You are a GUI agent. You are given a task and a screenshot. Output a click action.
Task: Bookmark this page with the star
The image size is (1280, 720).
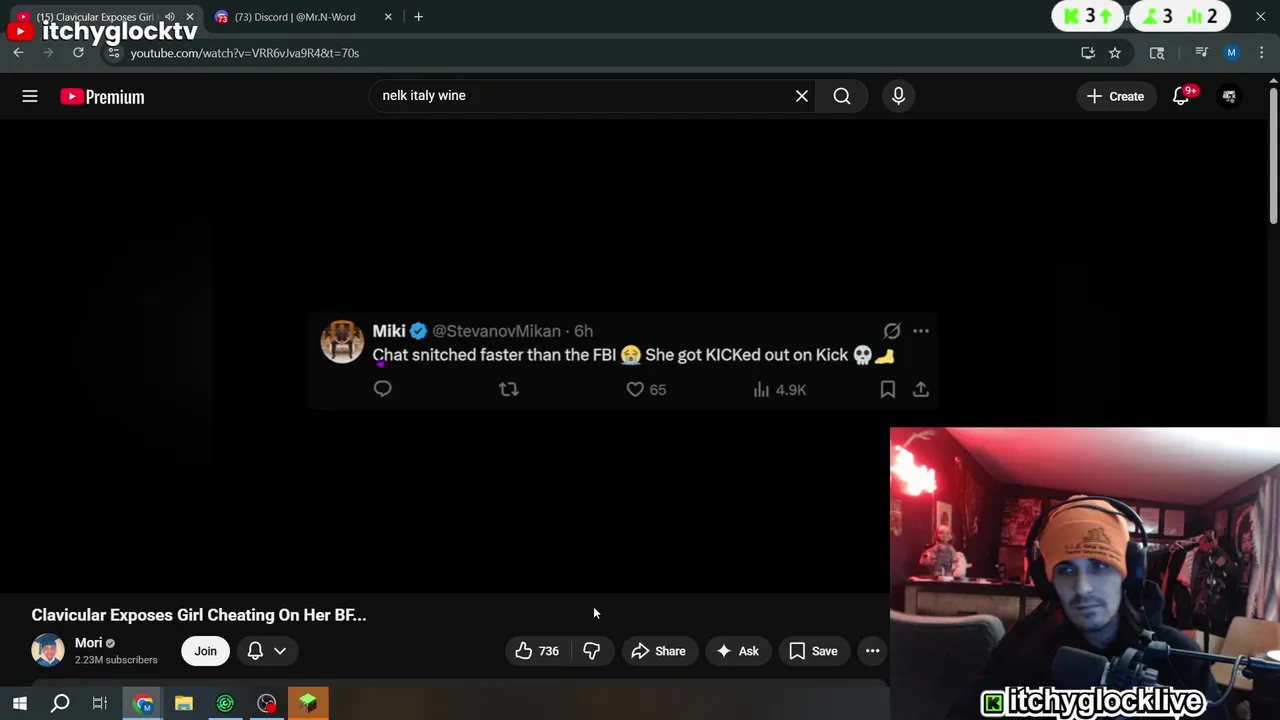[x=1115, y=53]
